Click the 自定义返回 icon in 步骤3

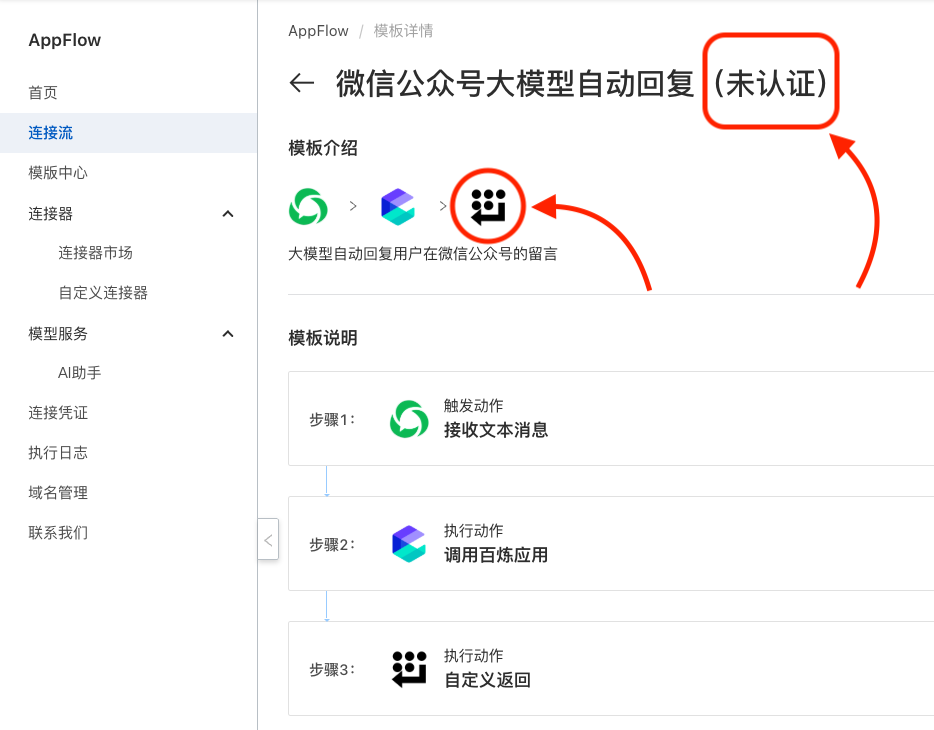pos(409,668)
